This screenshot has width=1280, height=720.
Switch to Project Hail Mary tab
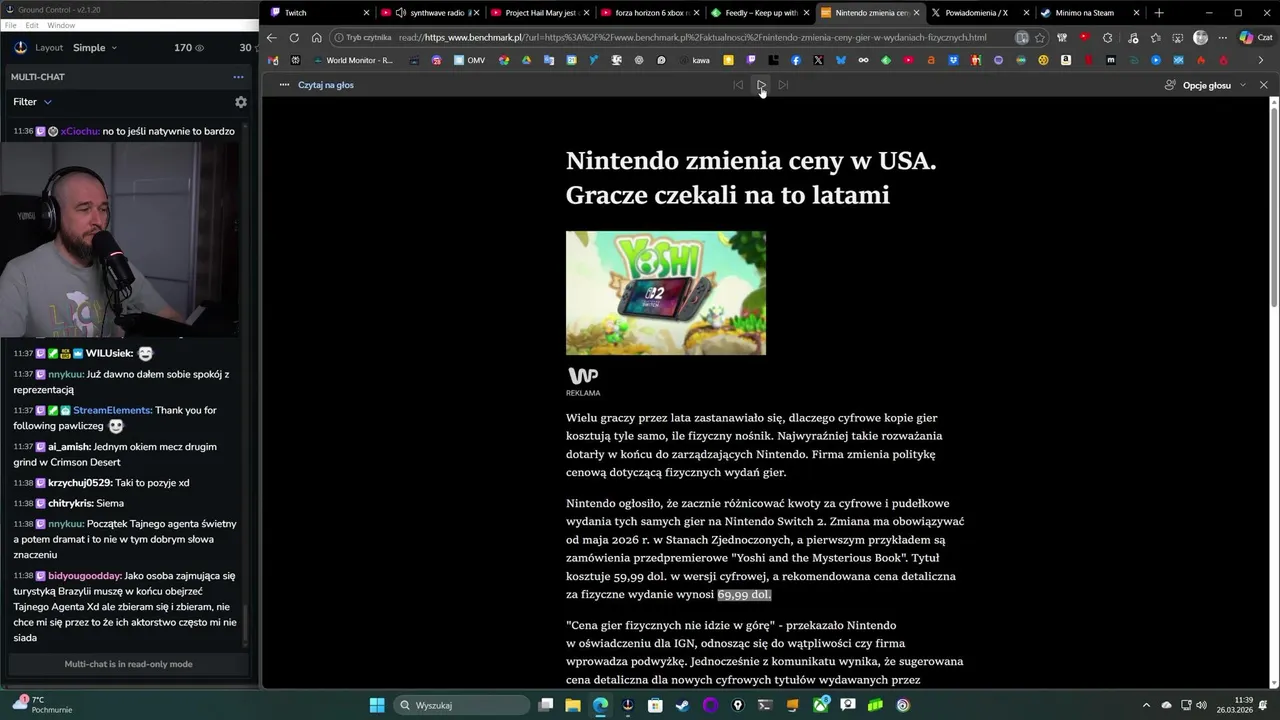[540, 13]
